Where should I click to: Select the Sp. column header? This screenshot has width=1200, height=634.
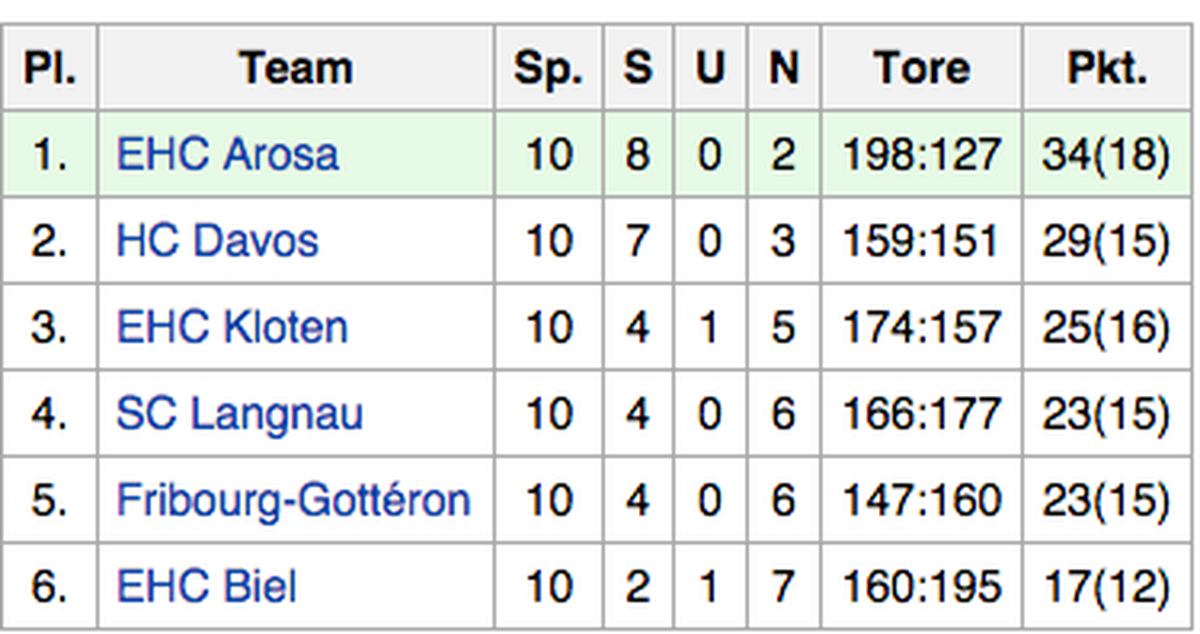tap(548, 68)
